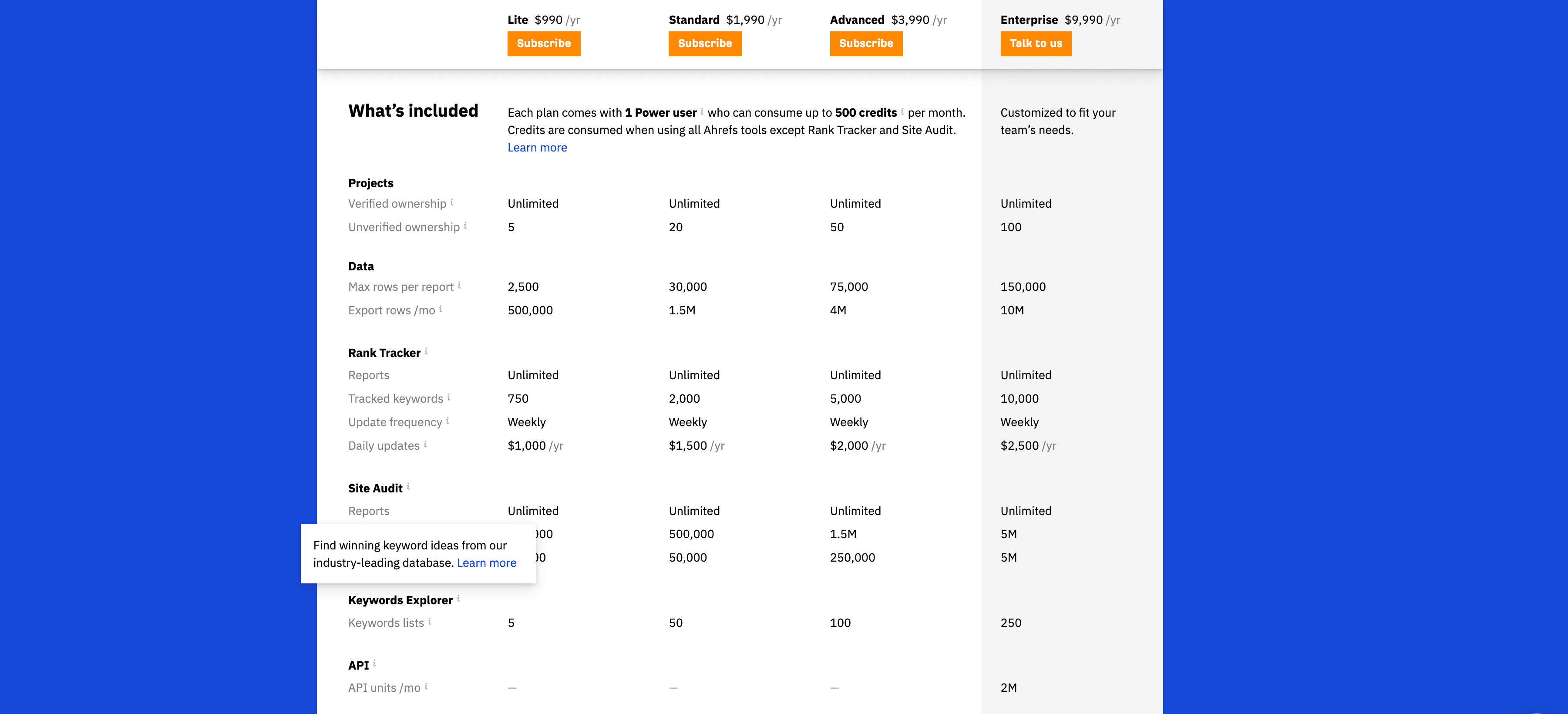Click the Keywords Explorer heading info icon
This screenshot has height=714, width=1568.
pyautogui.click(x=458, y=597)
